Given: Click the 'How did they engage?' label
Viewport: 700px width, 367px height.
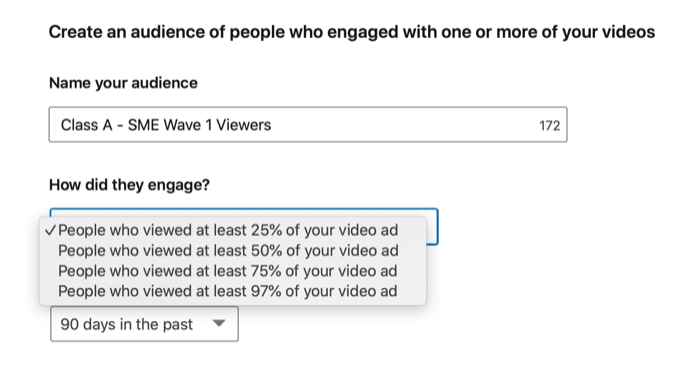Looking at the screenshot, I should (129, 185).
